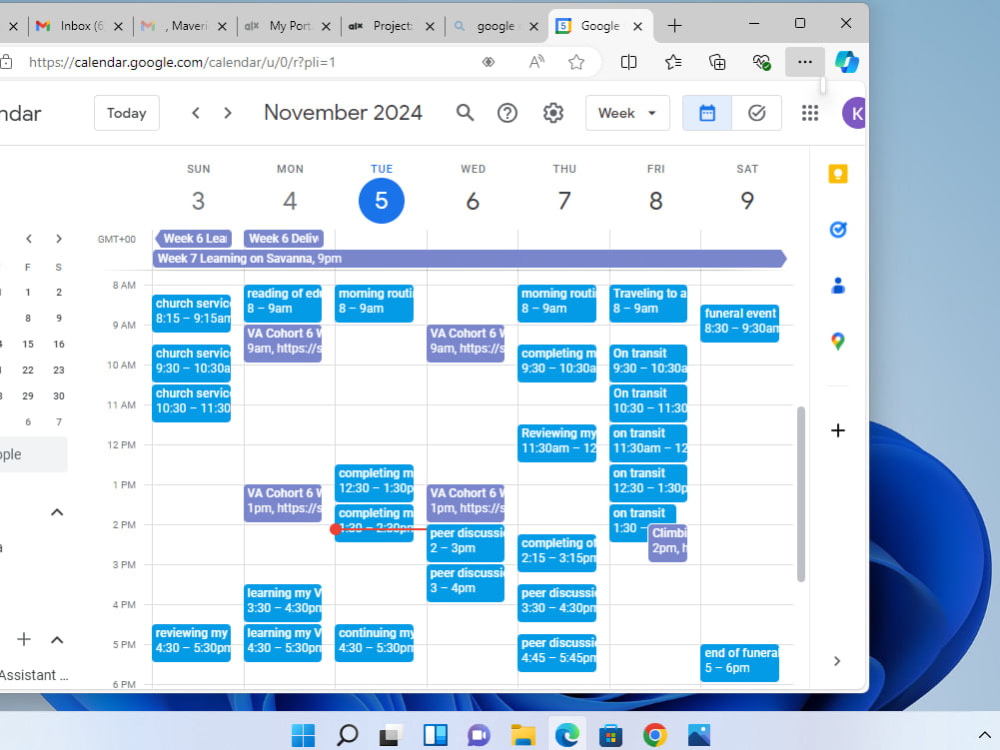Go to previous week arrow
This screenshot has width=1000, height=750.
coord(196,113)
